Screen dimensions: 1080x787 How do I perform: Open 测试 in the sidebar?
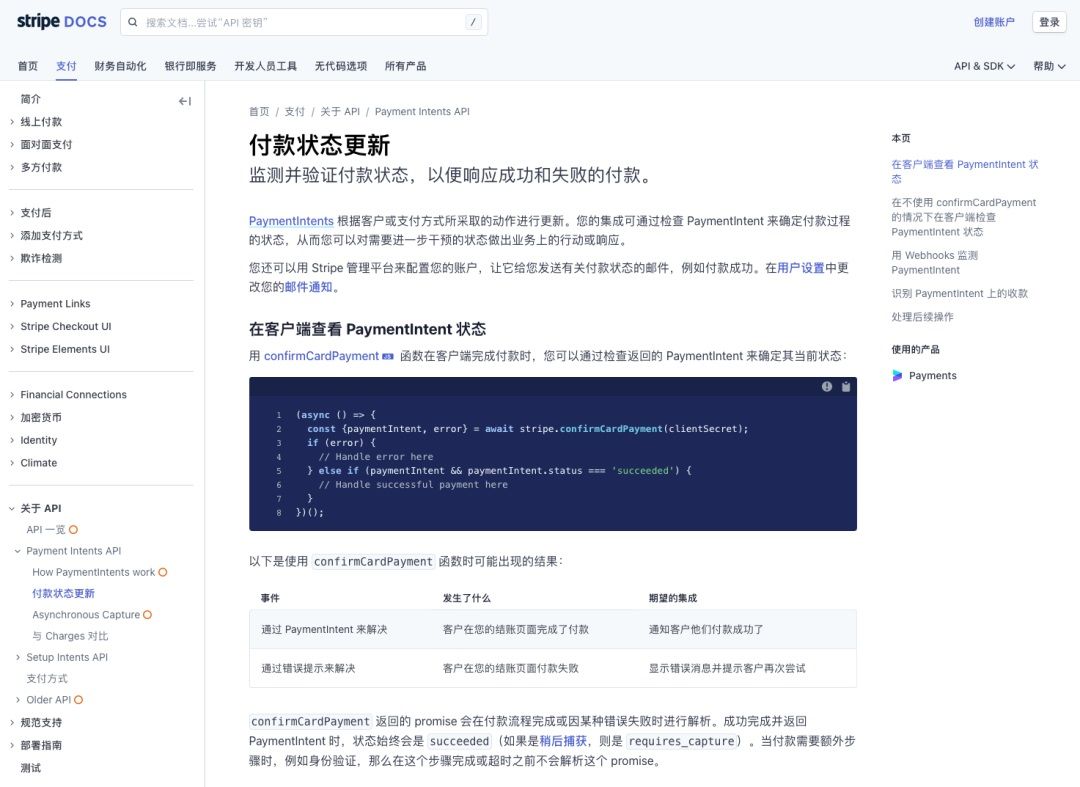point(30,768)
